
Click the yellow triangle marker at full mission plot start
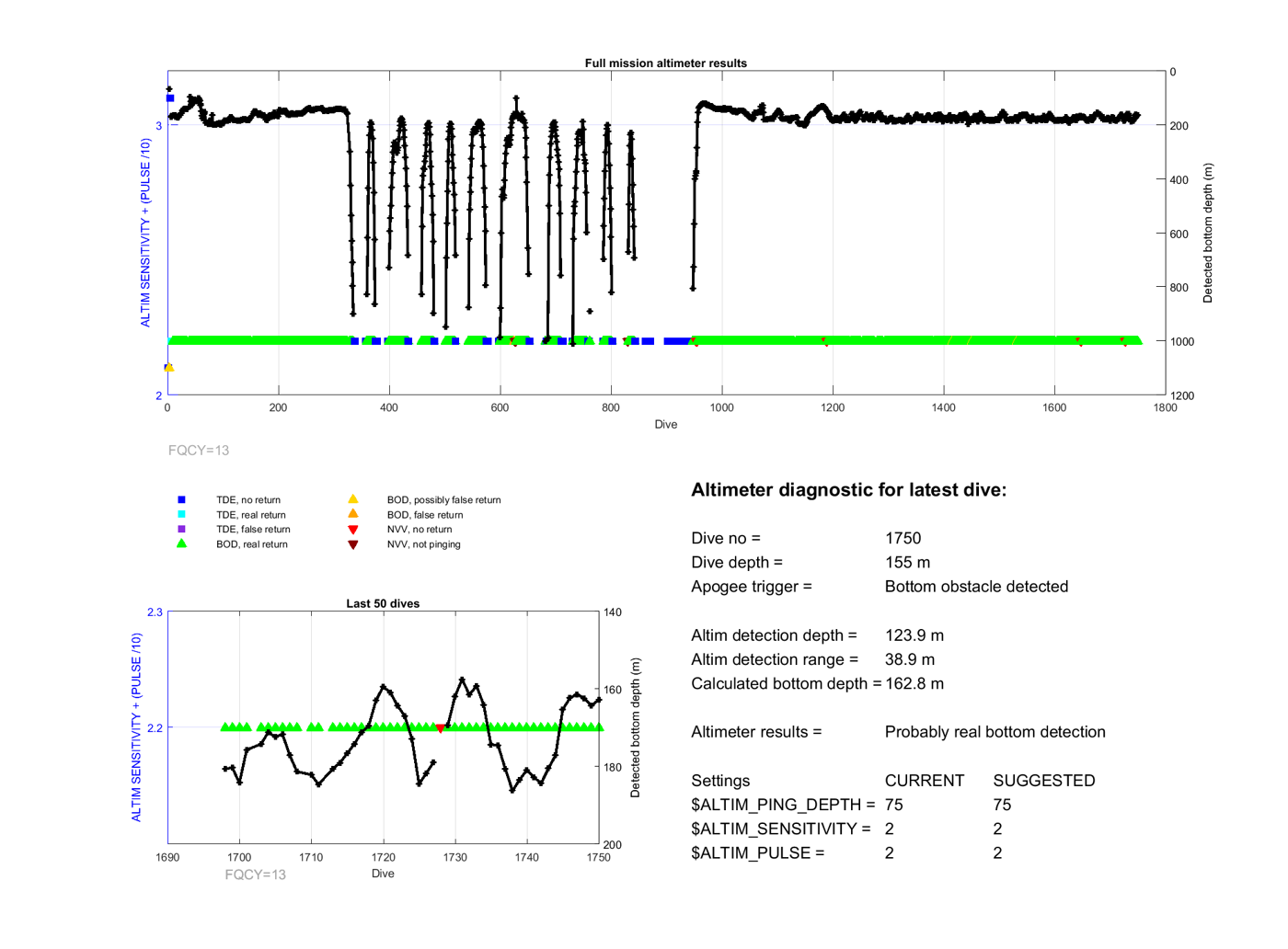tap(169, 367)
